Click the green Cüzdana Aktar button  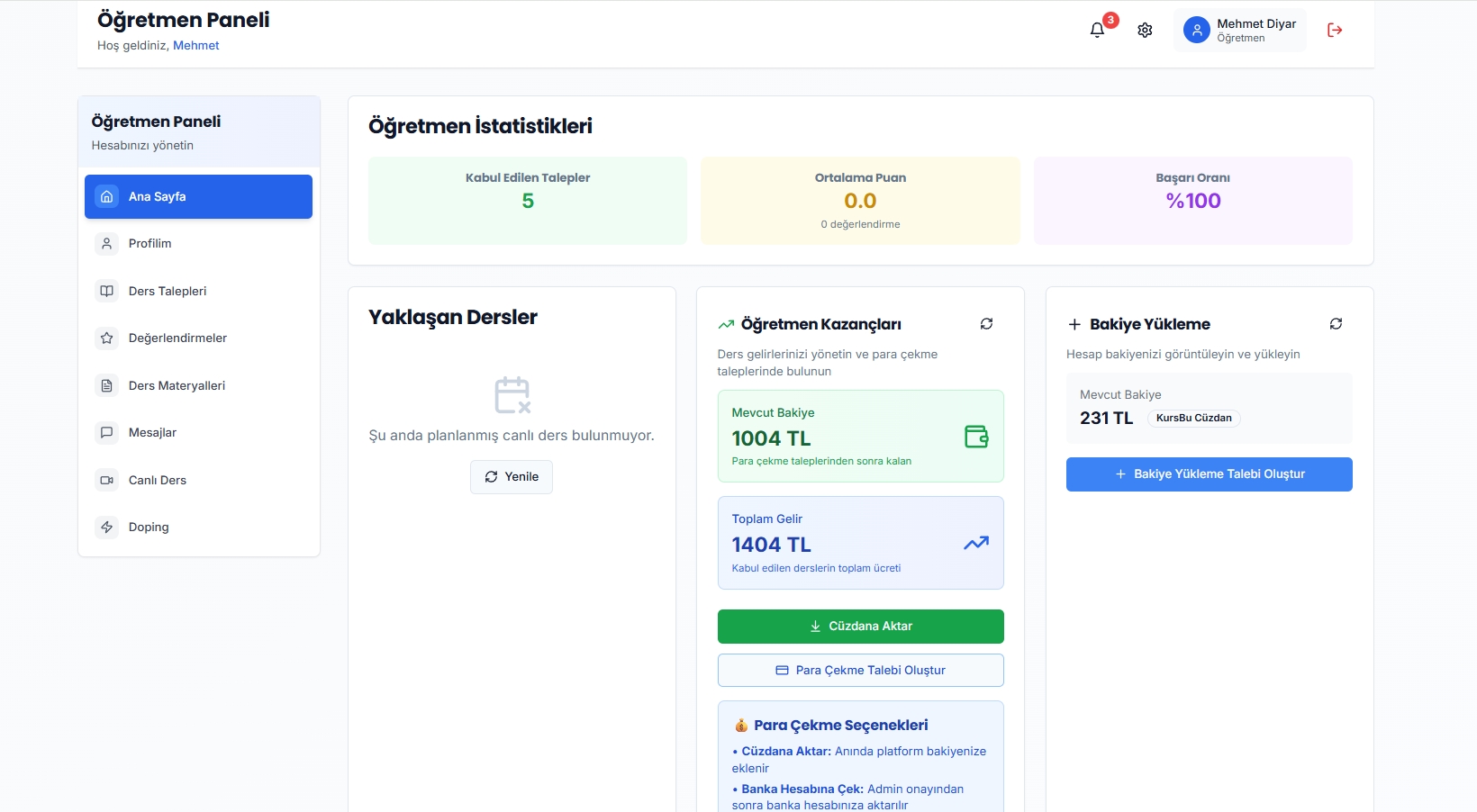click(860, 627)
